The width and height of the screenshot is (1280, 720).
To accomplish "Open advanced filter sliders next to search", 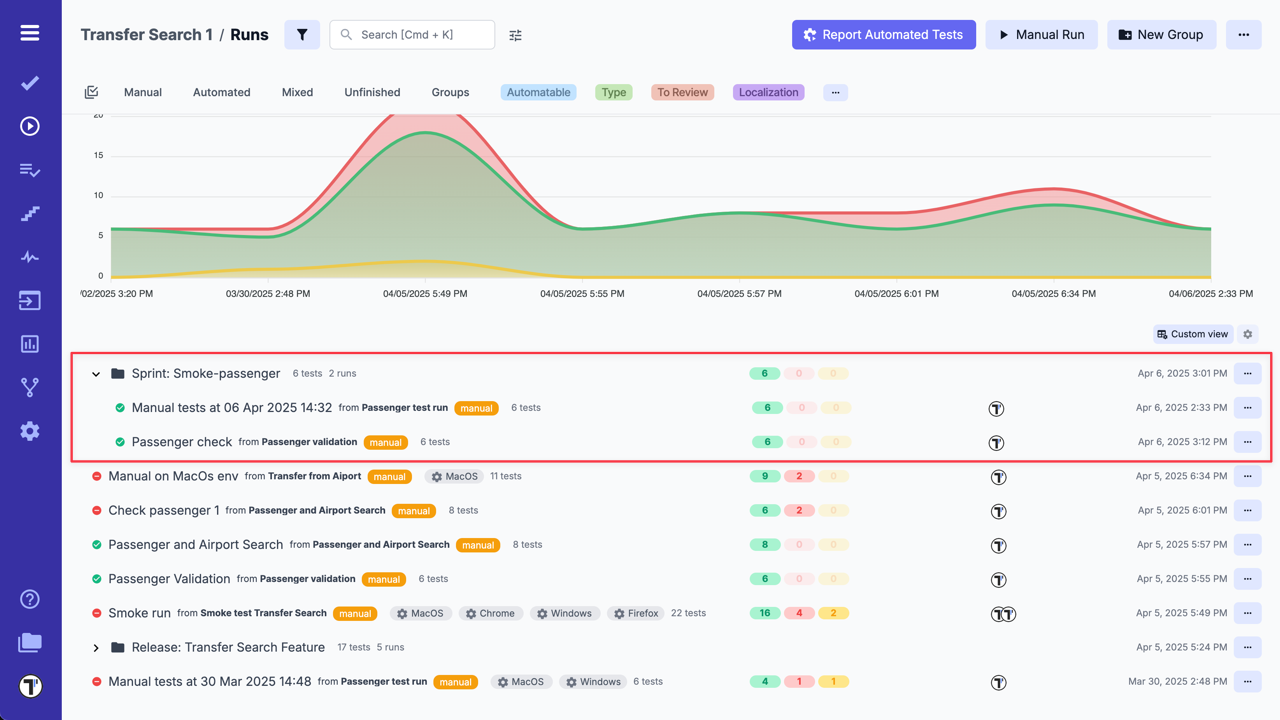I will 515,34.
